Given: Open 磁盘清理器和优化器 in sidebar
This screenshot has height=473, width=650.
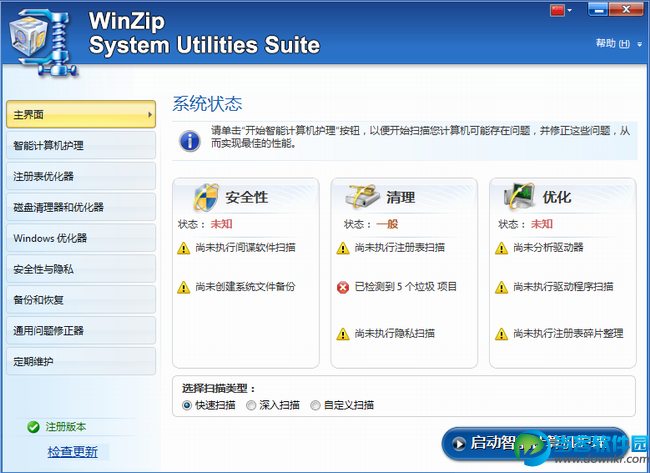Looking at the screenshot, I should (x=81, y=207).
